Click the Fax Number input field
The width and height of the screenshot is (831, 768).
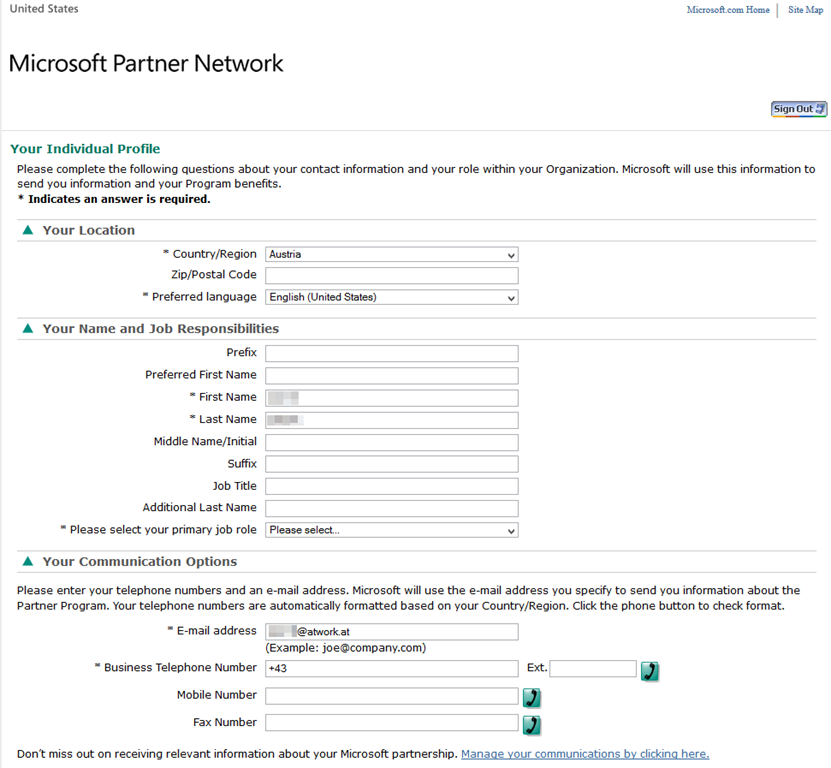click(x=392, y=723)
